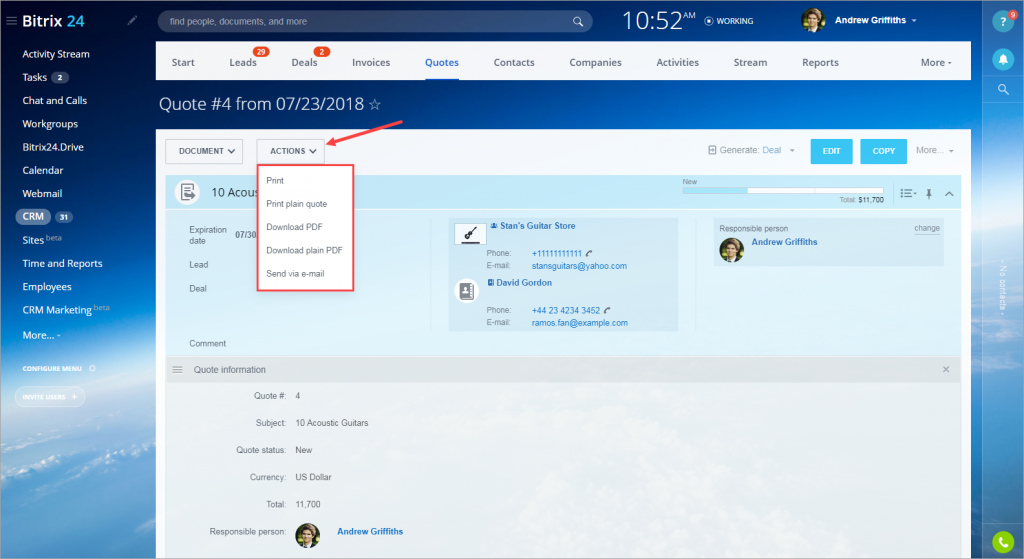This screenshot has height=559, width=1024.
Task: Click the green phone call button
Action: [x=1003, y=542]
